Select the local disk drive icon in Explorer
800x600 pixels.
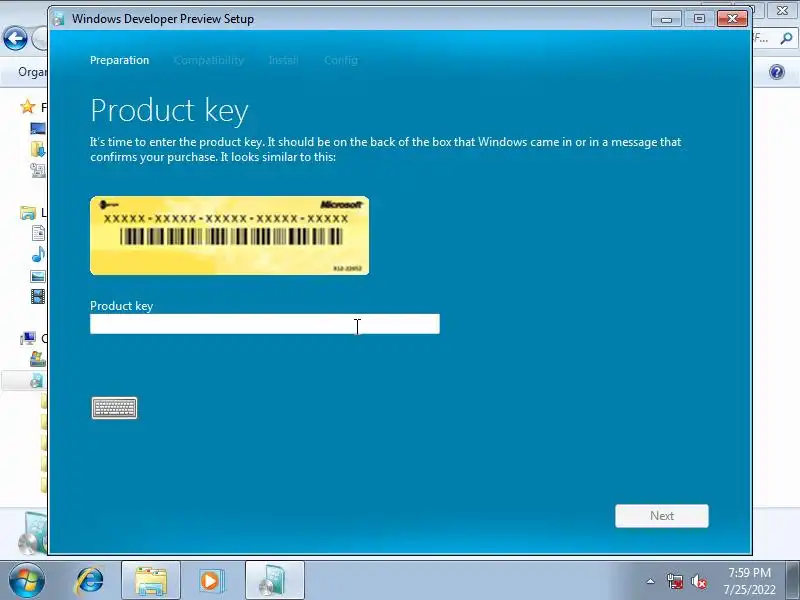click(38, 359)
